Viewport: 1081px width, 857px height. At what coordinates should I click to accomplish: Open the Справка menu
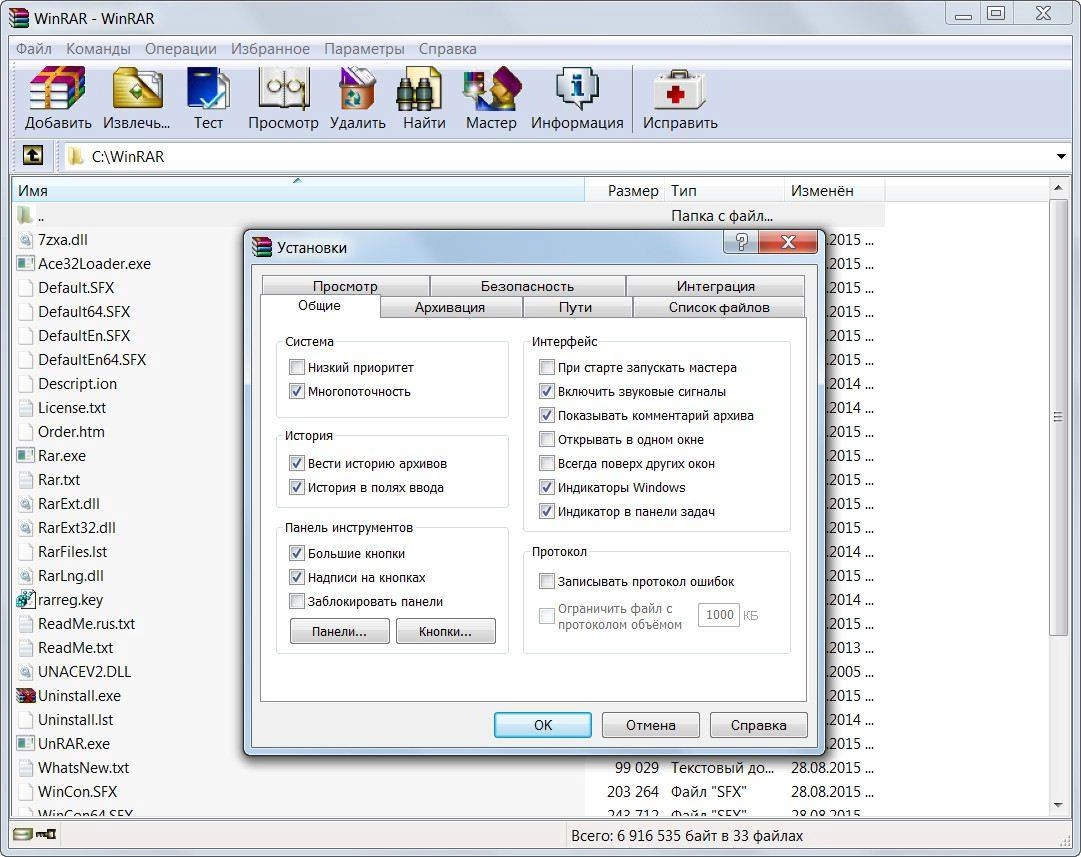447,49
